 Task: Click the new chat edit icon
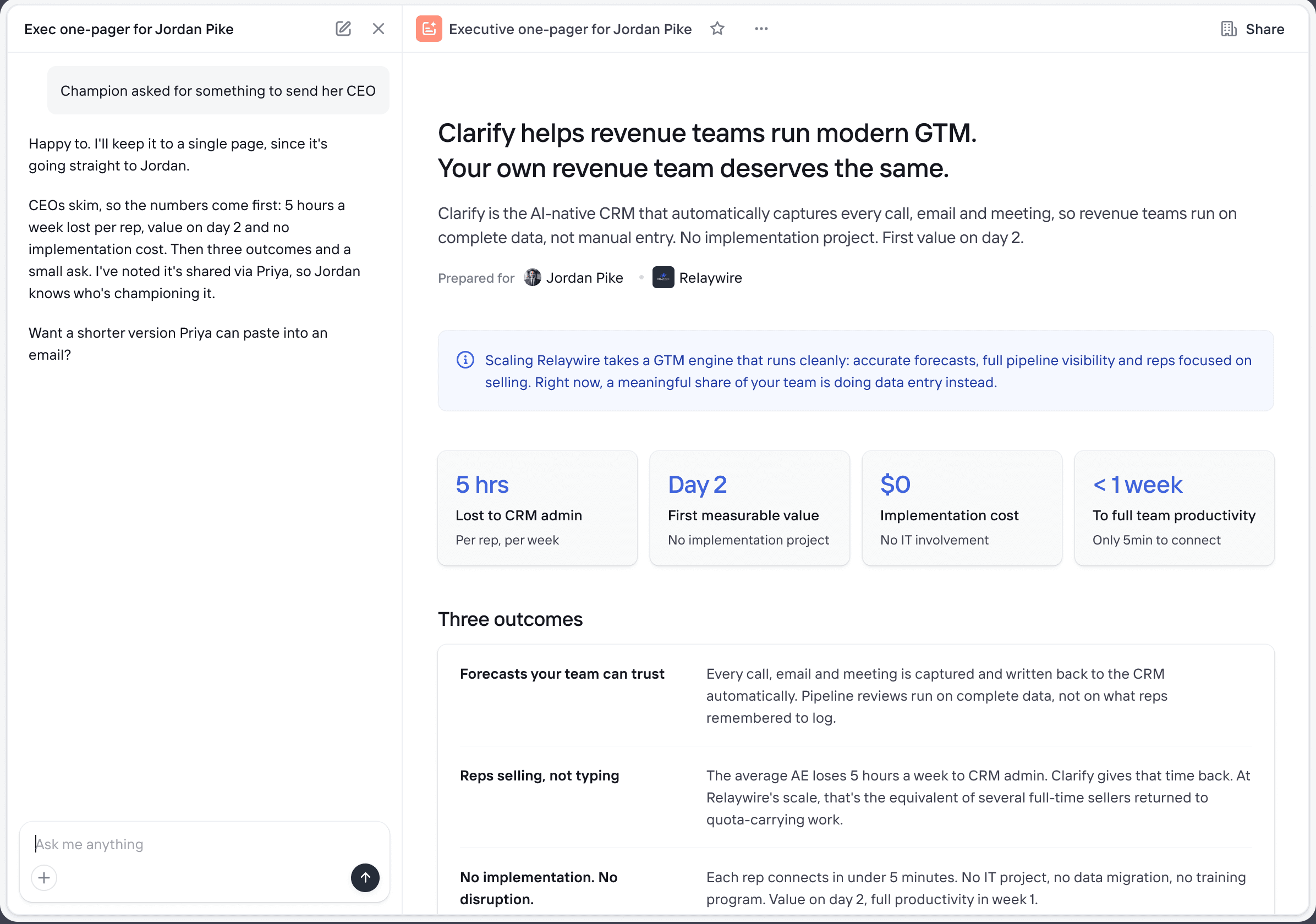343,29
